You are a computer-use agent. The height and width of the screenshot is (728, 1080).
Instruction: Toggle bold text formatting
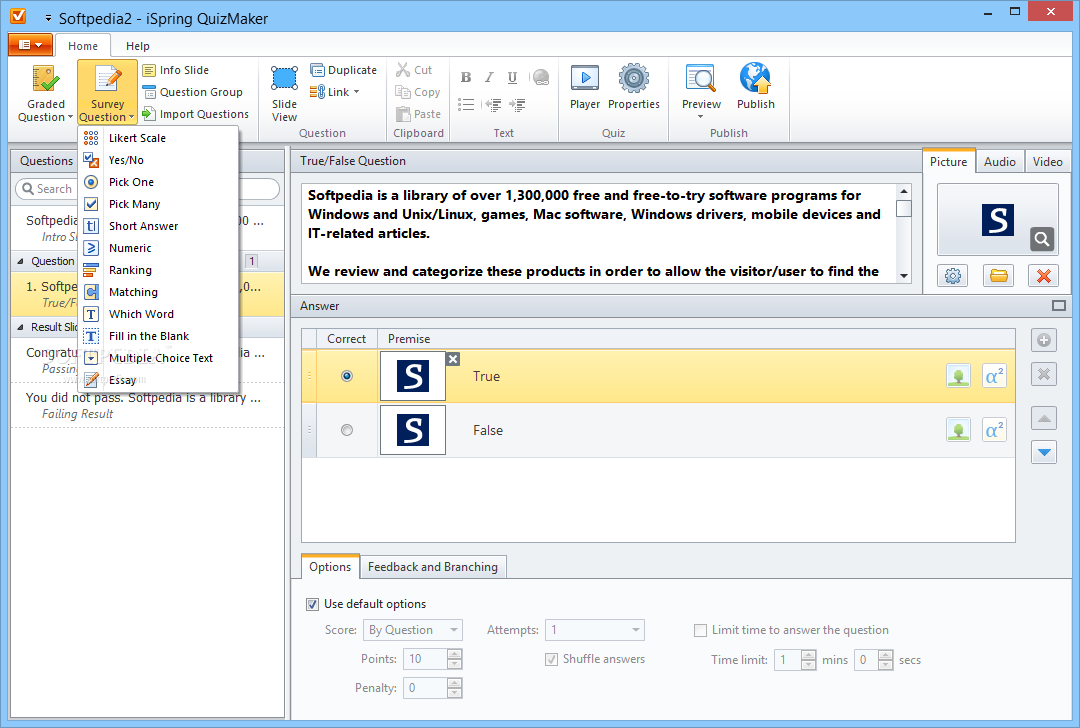point(466,77)
